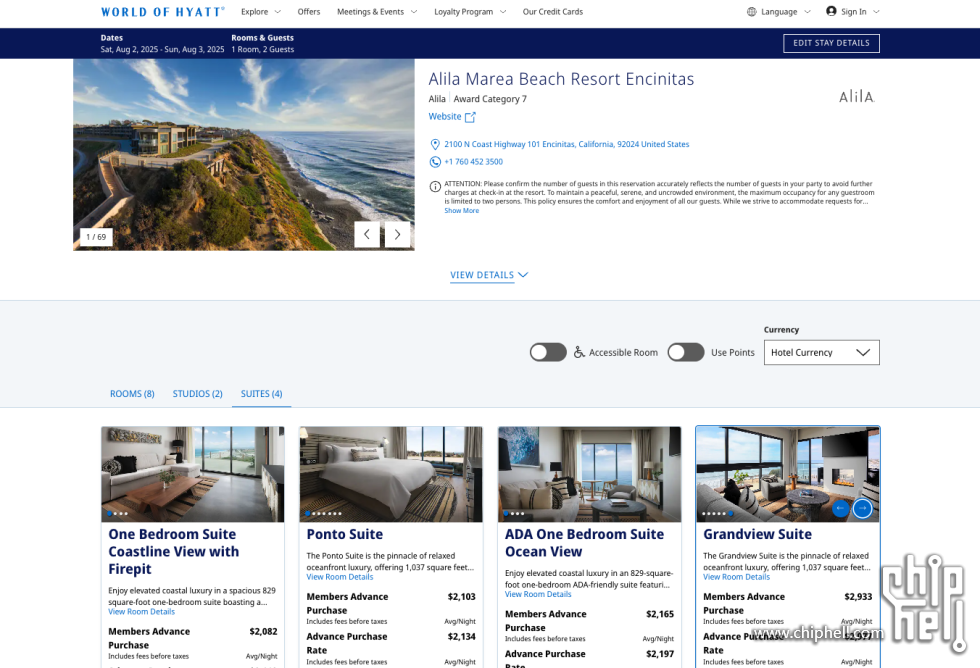The width and height of the screenshot is (980, 668).
Task: Click the 1 / 69 photo counter
Action: click(96, 237)
